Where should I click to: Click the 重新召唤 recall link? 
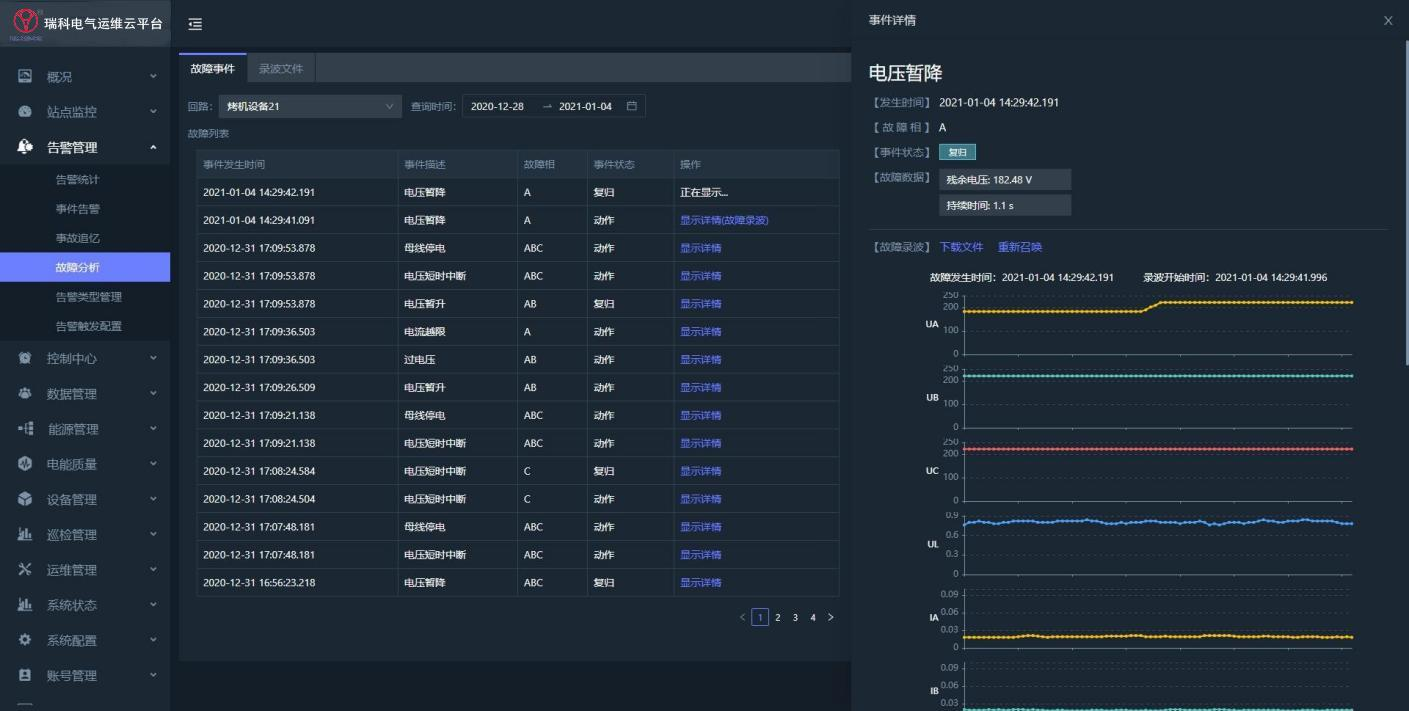click(x=1019, y=247)
